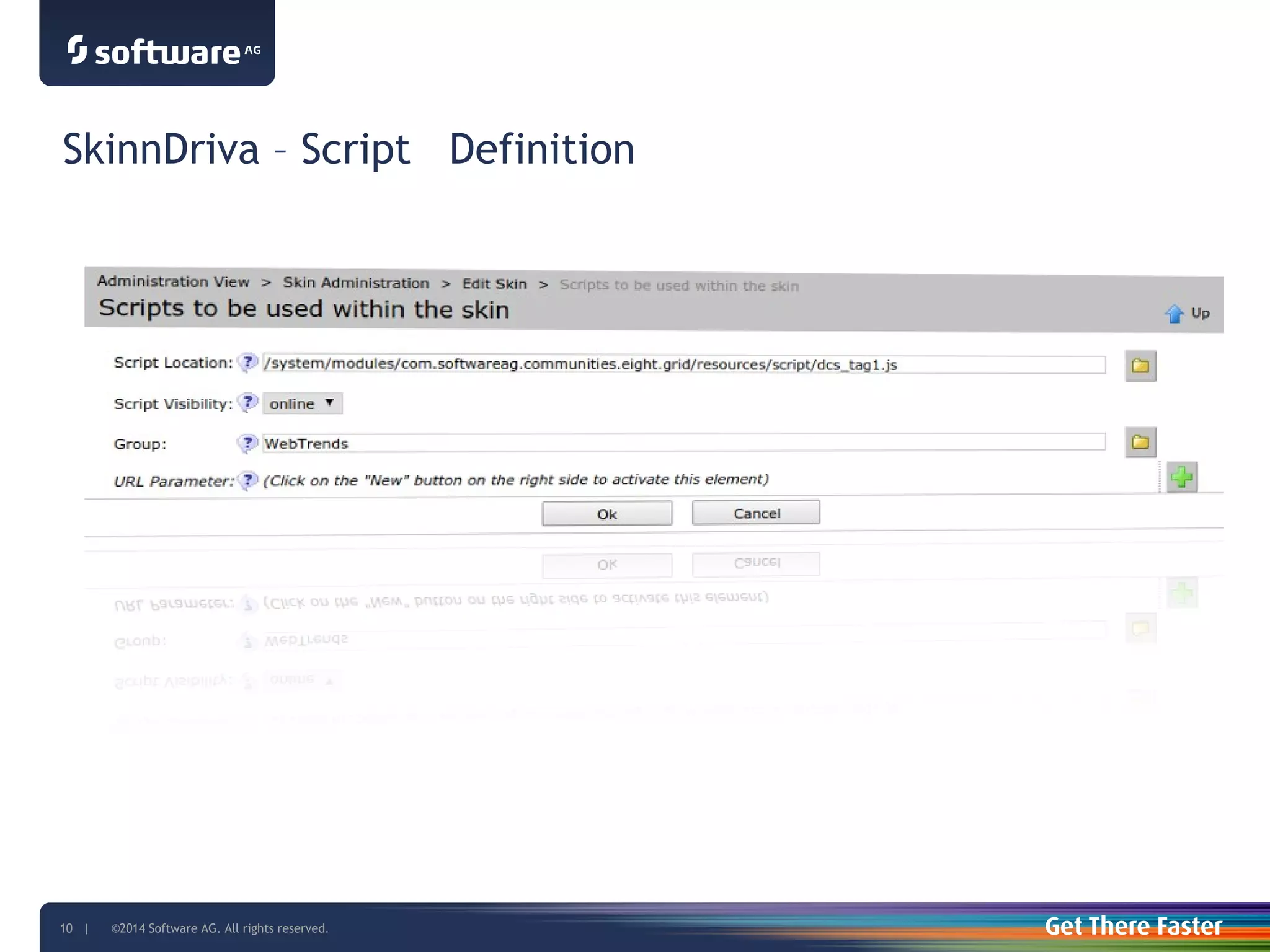Click the help icon next to Group
This screenshot has height=952, width=1270.
(x=247, y=443)
